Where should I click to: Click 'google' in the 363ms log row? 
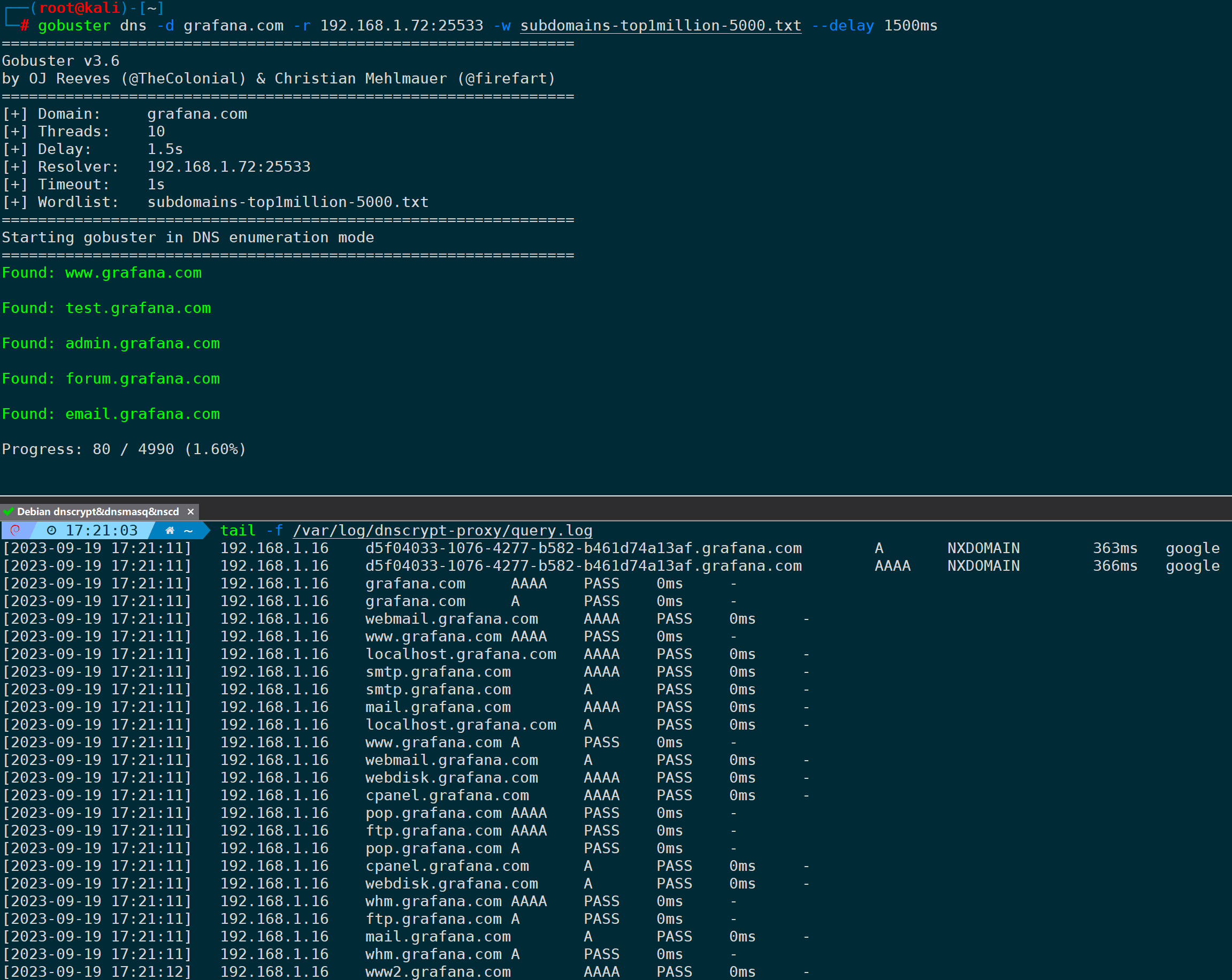point(1193,548)
